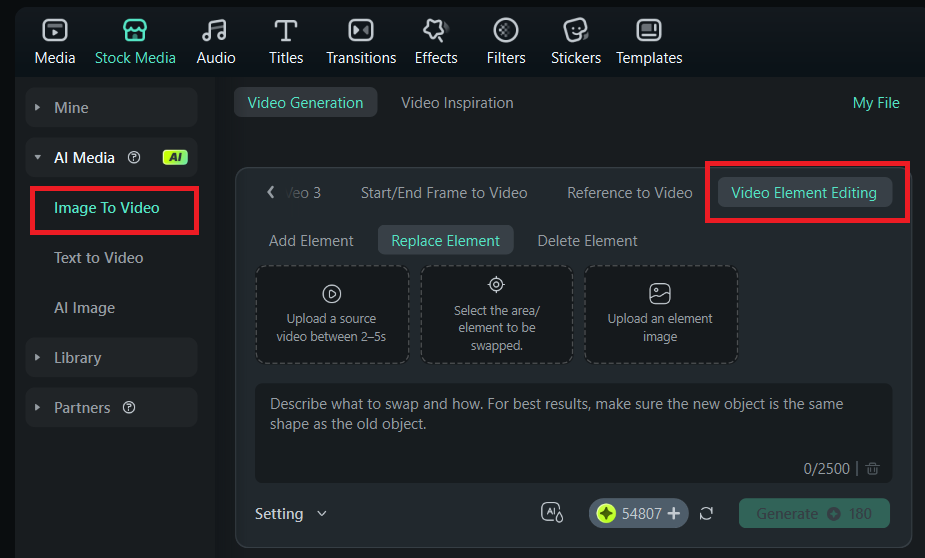
Task: Select the Video Element Editing tab
Action: click(x=805, y=193)
